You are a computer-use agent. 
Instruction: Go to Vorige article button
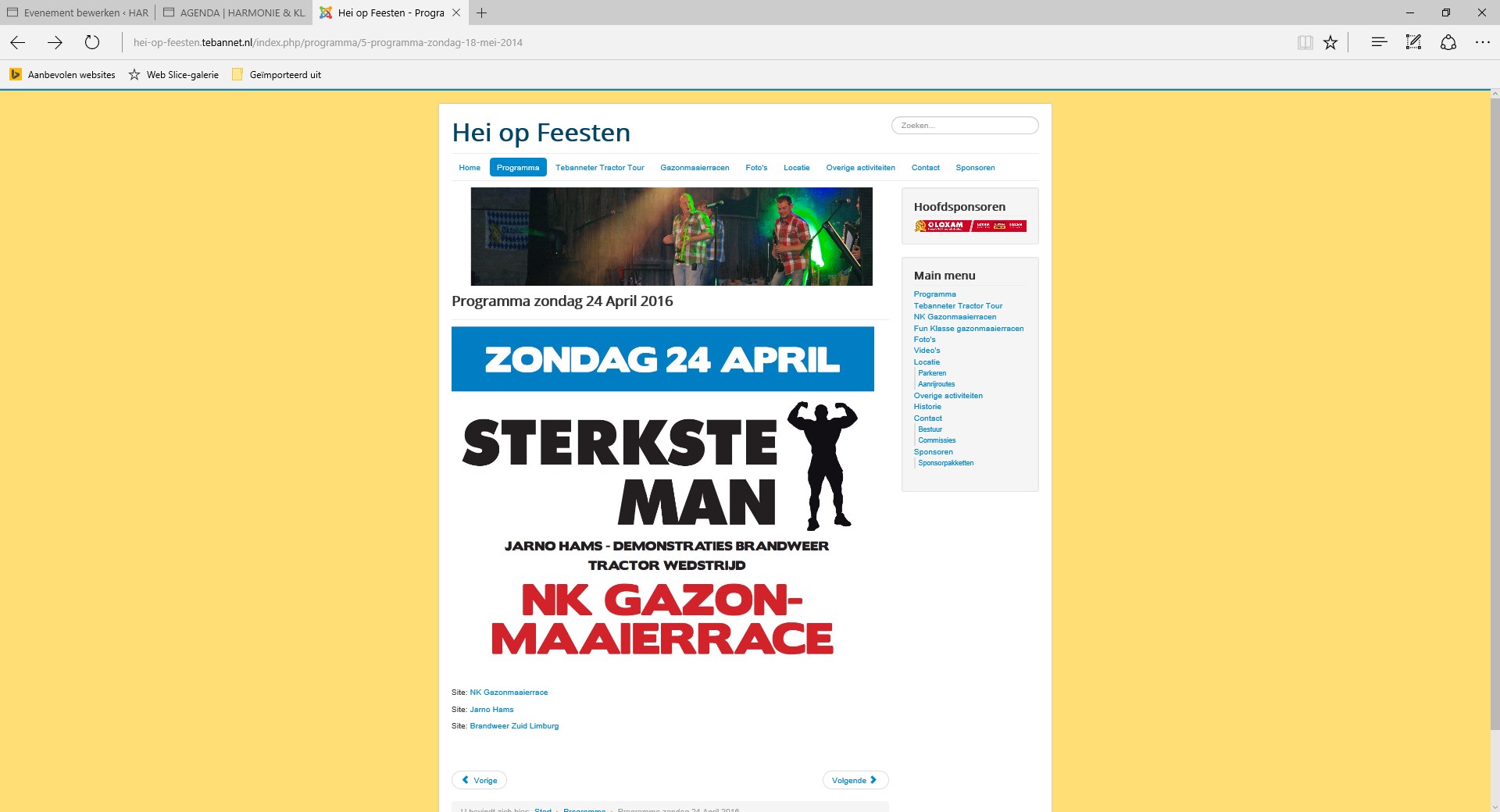click(x=479, y=780)
